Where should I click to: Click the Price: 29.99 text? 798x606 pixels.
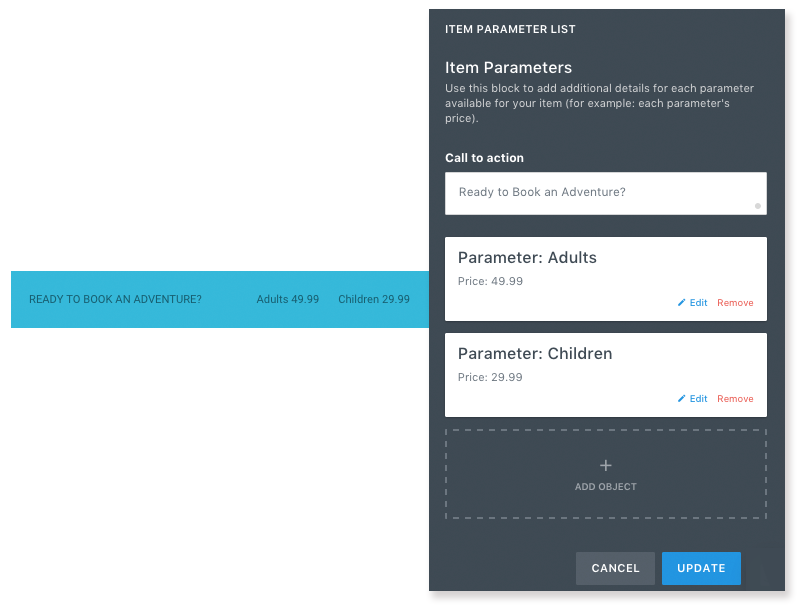pos(490,378)
